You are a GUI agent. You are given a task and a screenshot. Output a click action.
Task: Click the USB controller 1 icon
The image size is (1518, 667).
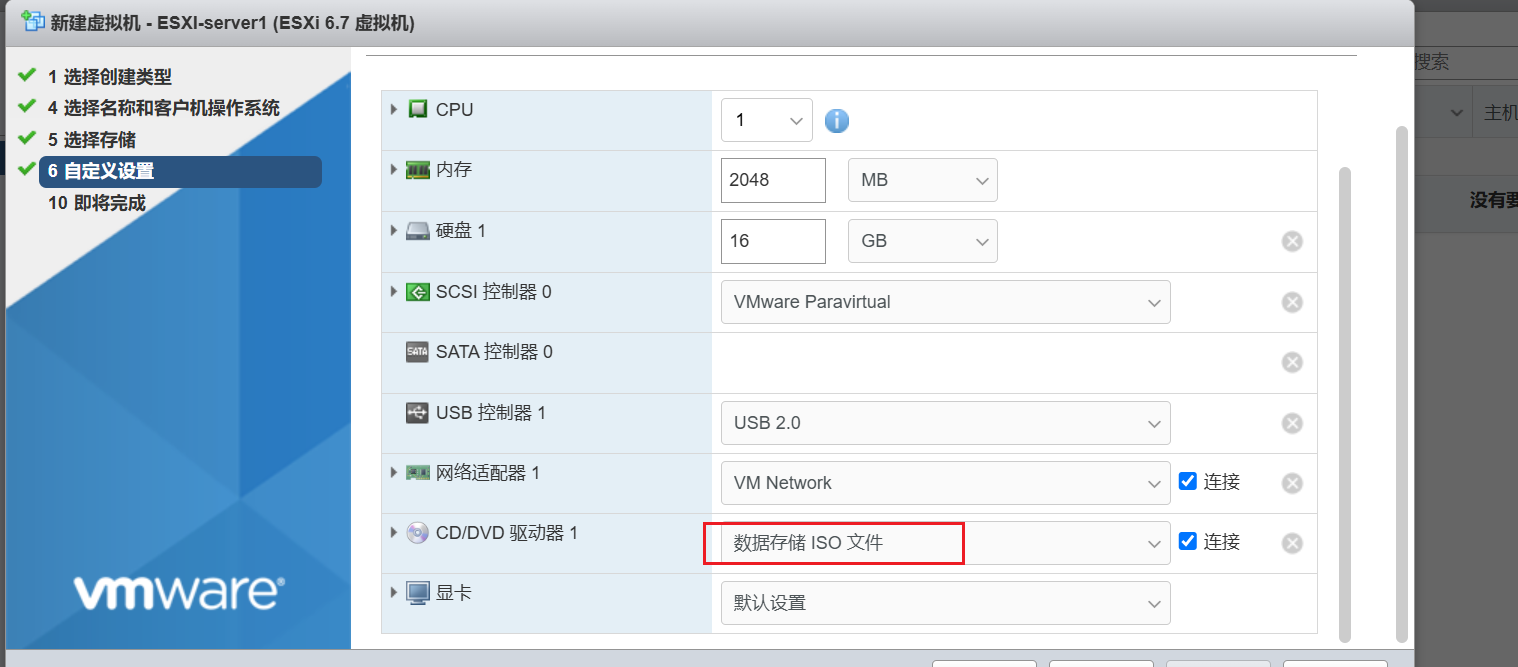[x=418, y=412]
